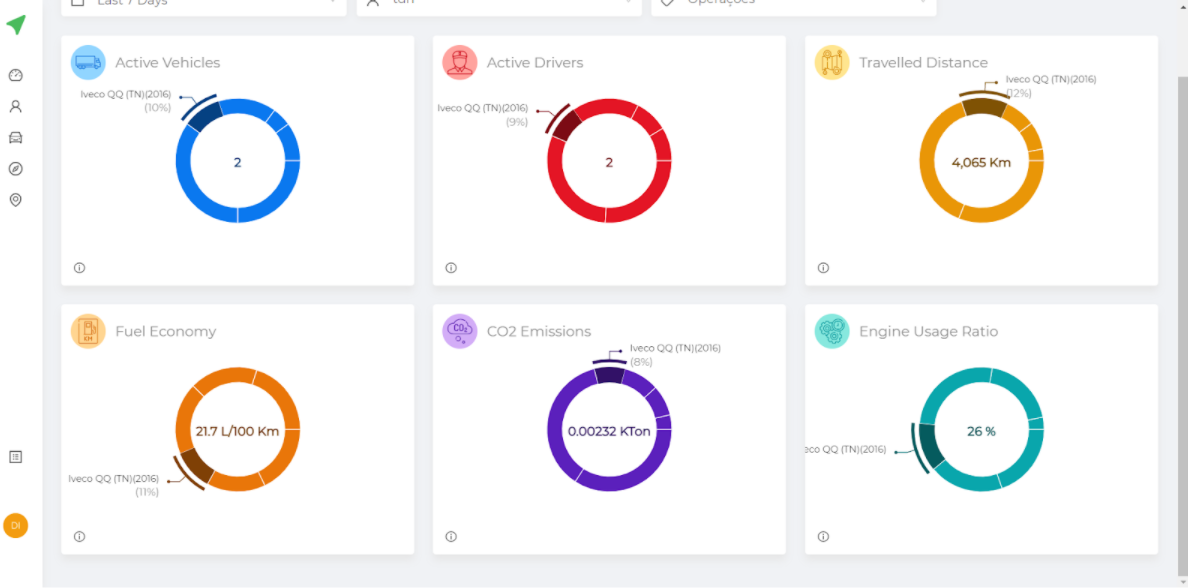
Task: Open the vehicles car icon in sidebar
Action: pyautogui.click(x=15, y=137)
